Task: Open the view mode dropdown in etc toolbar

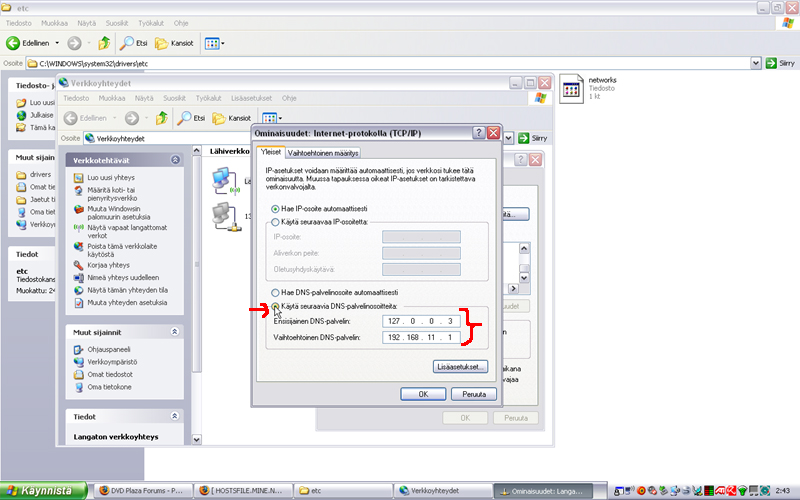Action: pos(214,43)
